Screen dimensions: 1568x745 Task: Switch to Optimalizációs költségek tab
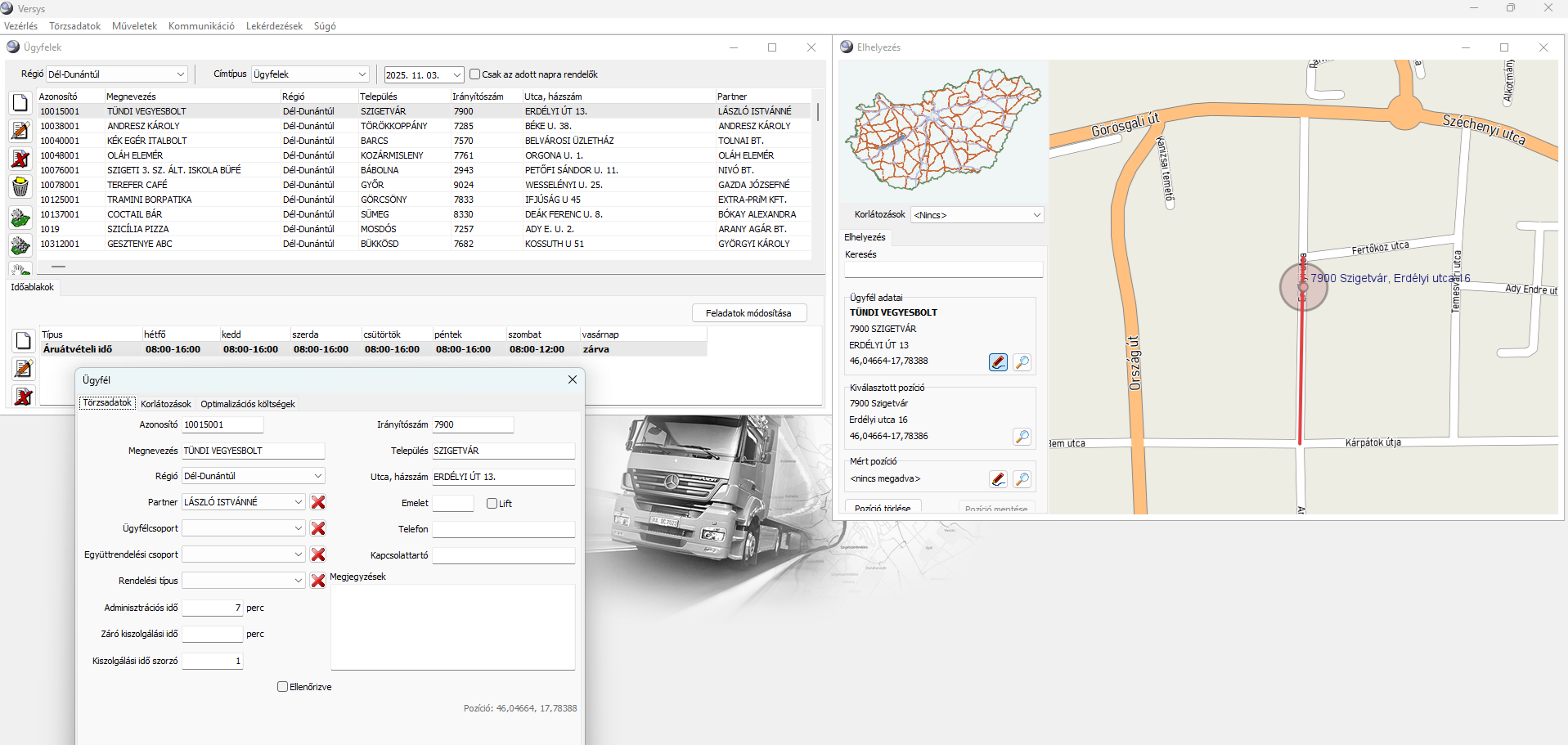coord(247,404)
